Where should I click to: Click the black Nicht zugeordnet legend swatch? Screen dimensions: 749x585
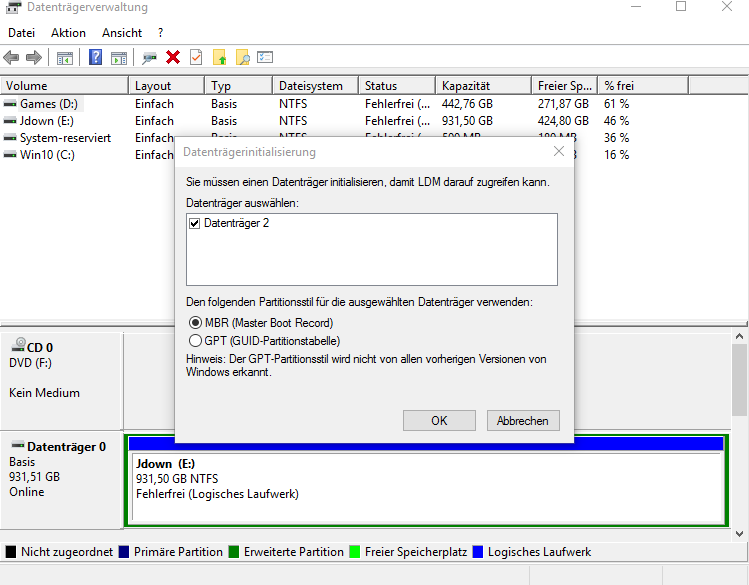click(x=11, y=552)
